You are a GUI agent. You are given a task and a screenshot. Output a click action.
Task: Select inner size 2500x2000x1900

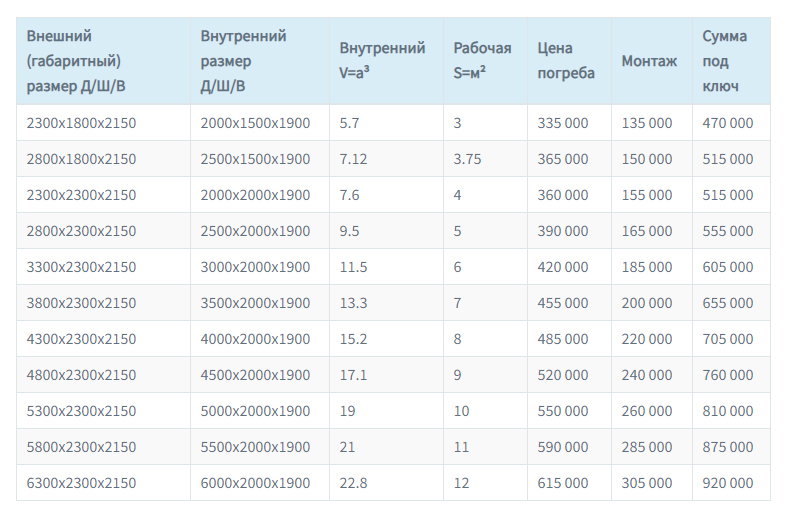coord(255,231)
